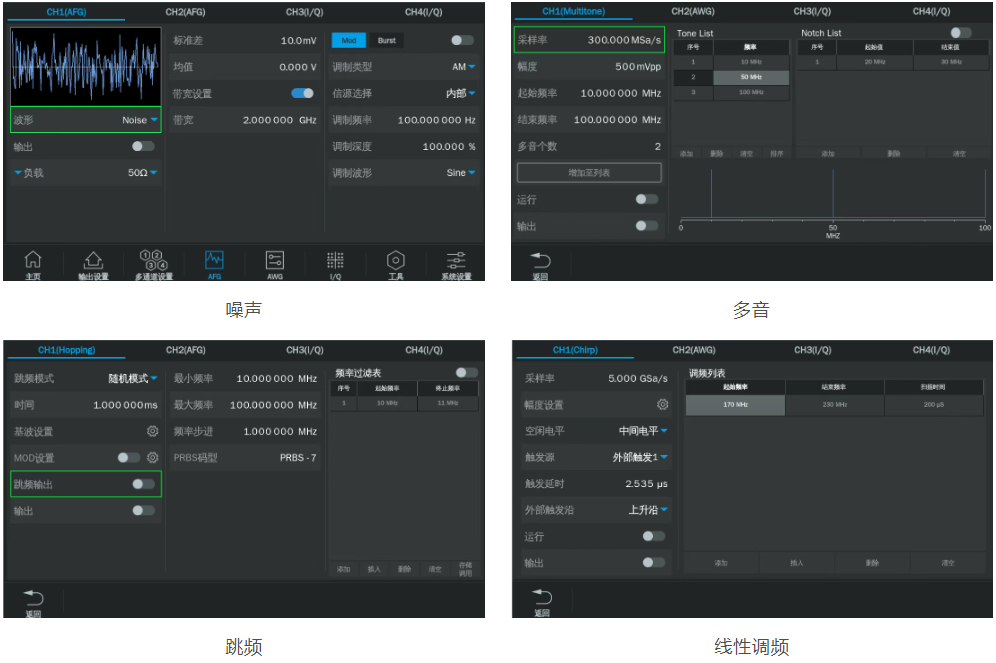
Task: Open the 工具 tools hexagon icon
Action: click(x=396, y=263)
